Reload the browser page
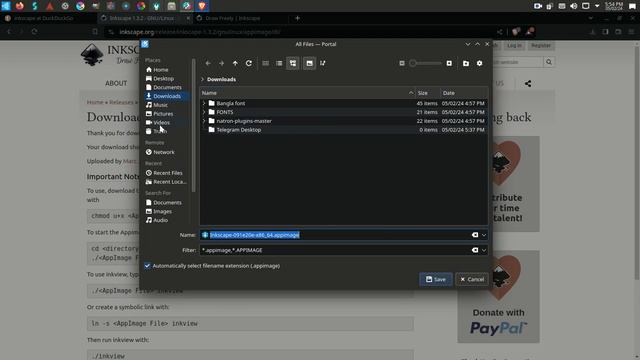640x360 pixels. 34,32
